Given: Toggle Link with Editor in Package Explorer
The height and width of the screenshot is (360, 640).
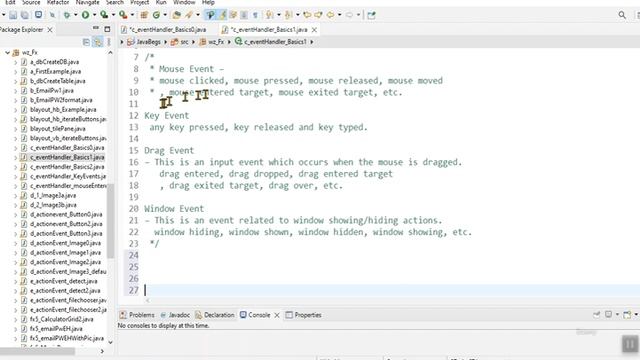Looking at the screenshot, I should 98,42.
